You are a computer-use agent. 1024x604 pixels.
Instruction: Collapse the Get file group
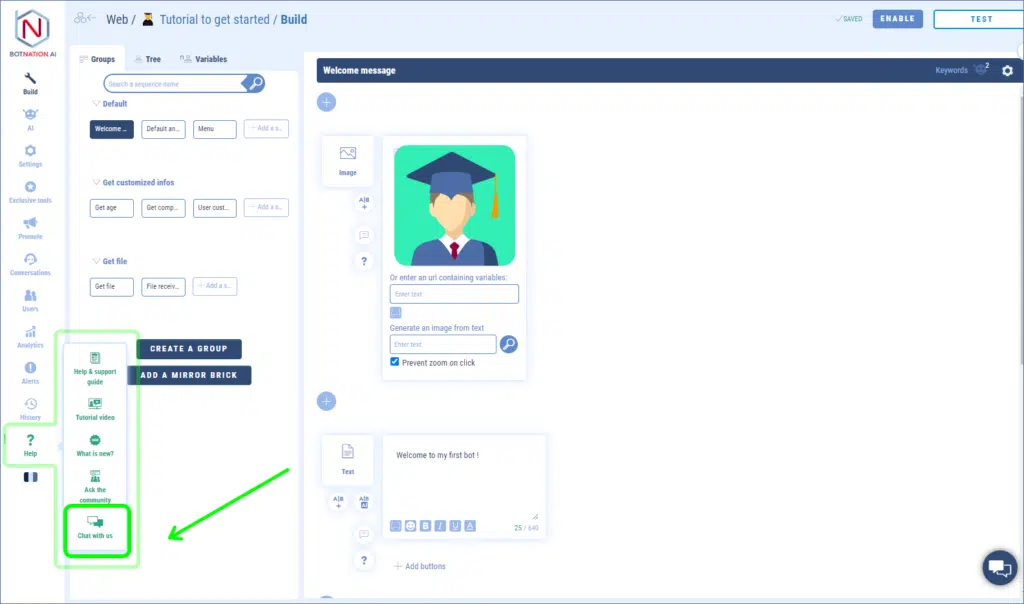(96, 261)
